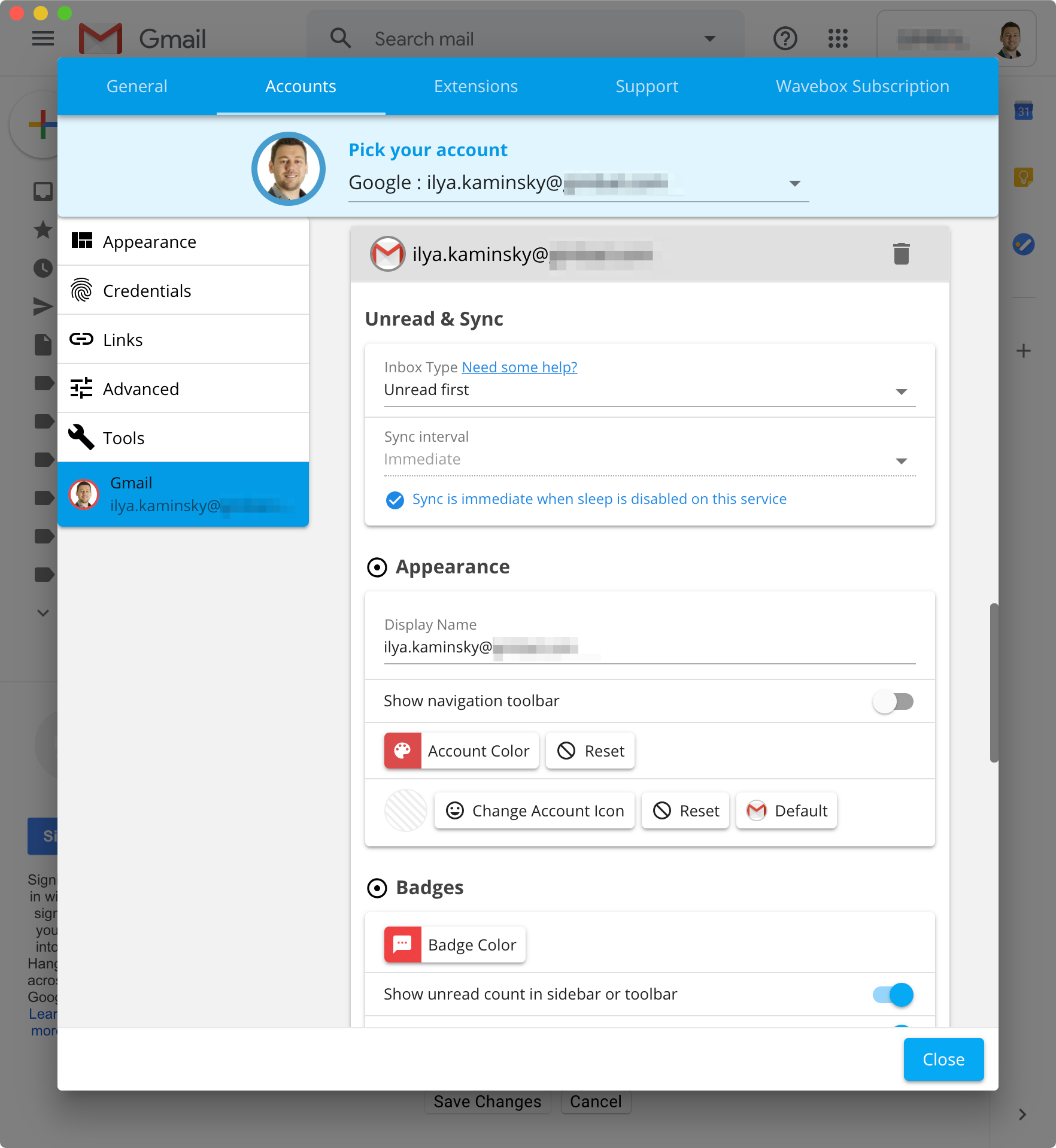The width and height of the screenshot is (1056, 1148).
Task: Restore the Default Gmail account icon
Action: click(786, 810)
